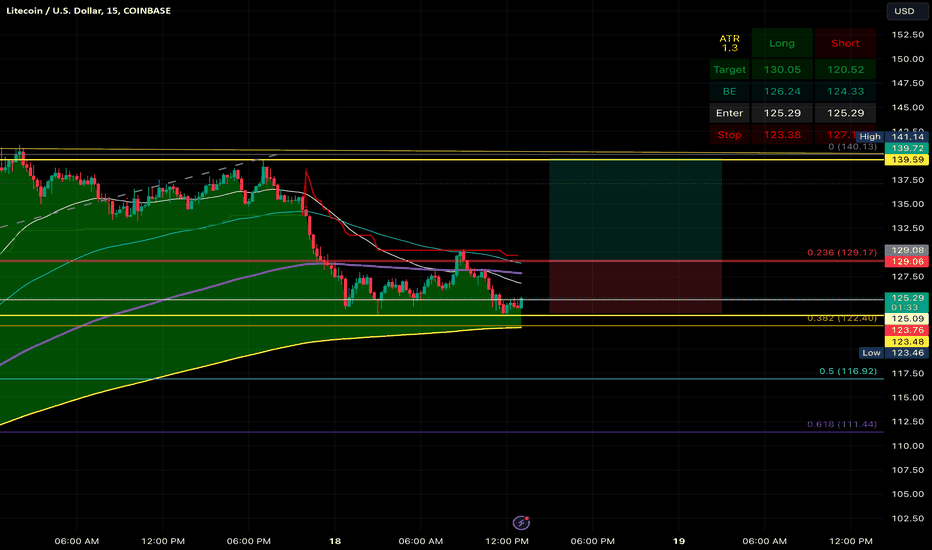Image resolution: width=932 pixels, height=550 pixels.
Task: Click the BE row label
Action: pos(729,92)
